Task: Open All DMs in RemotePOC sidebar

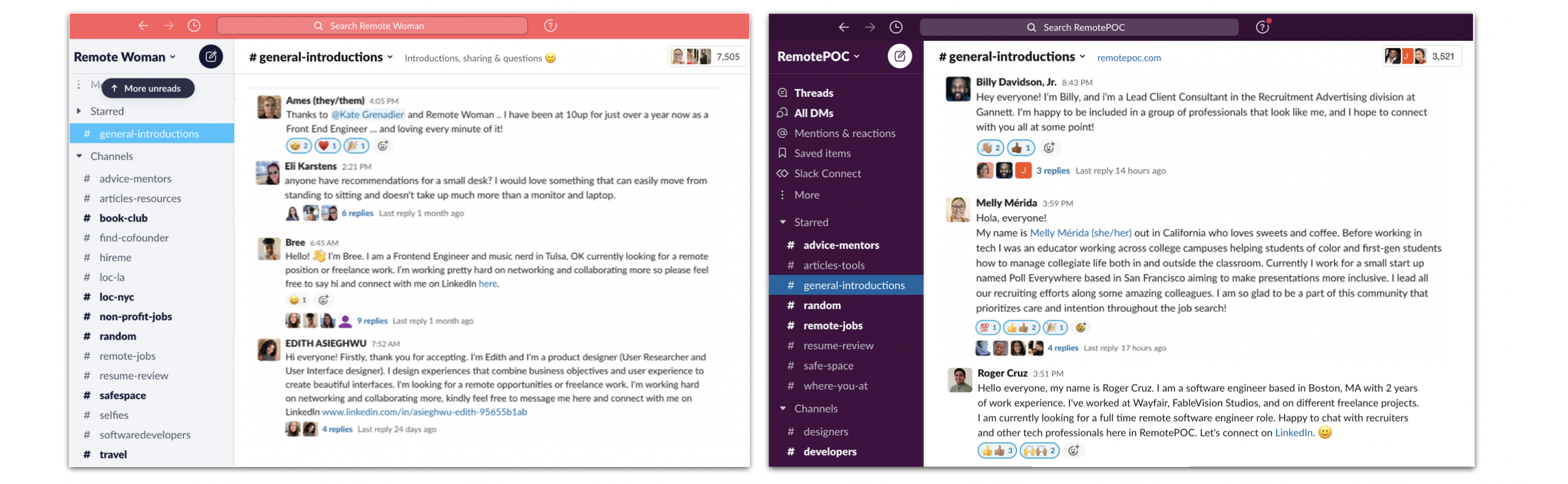Action: pos(813,113)
